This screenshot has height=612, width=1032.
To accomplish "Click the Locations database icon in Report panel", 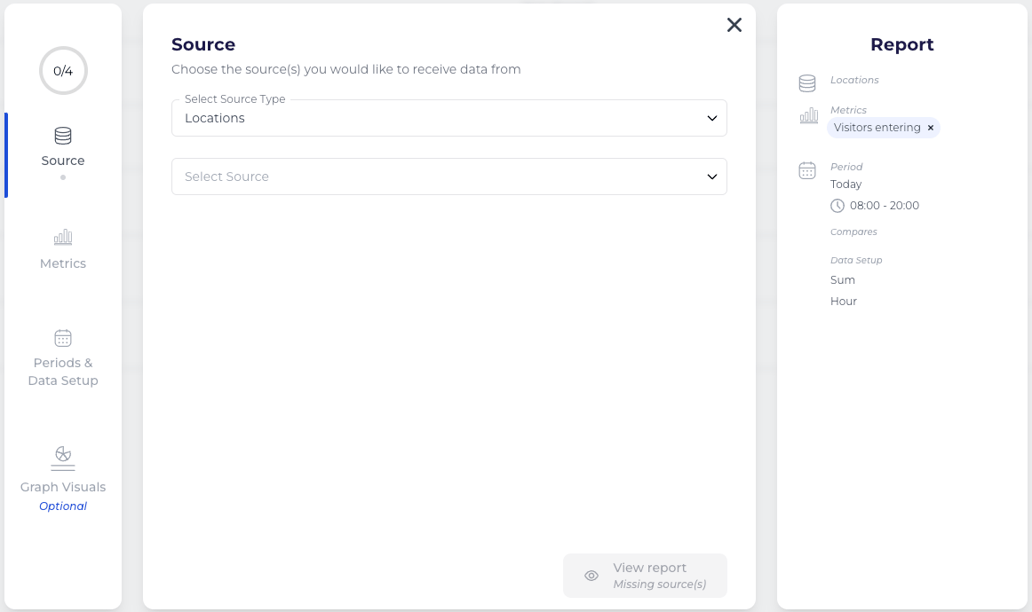I will [x=807, y=83].
